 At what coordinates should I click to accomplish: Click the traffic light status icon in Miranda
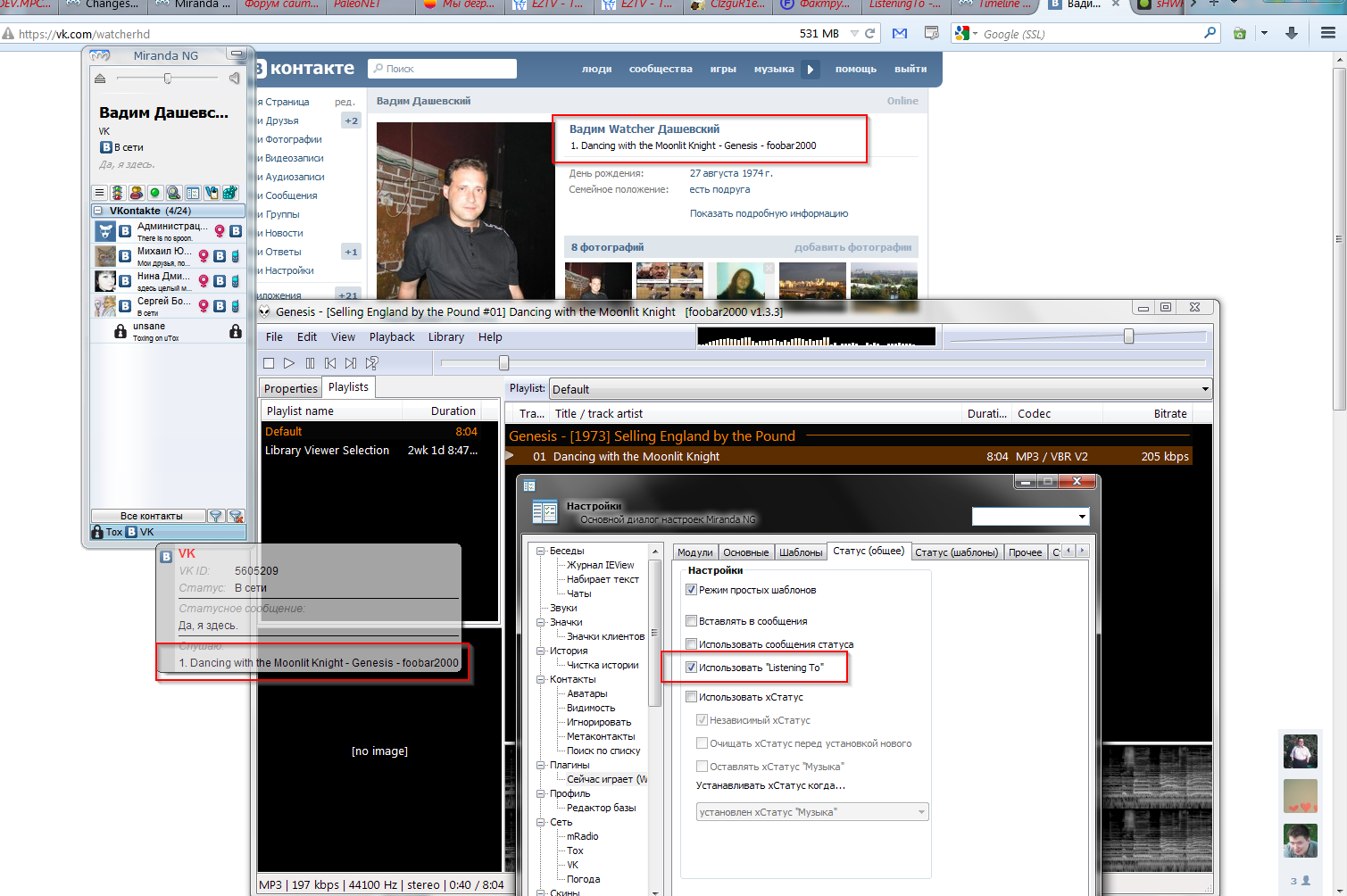click(x=117, y=193)
